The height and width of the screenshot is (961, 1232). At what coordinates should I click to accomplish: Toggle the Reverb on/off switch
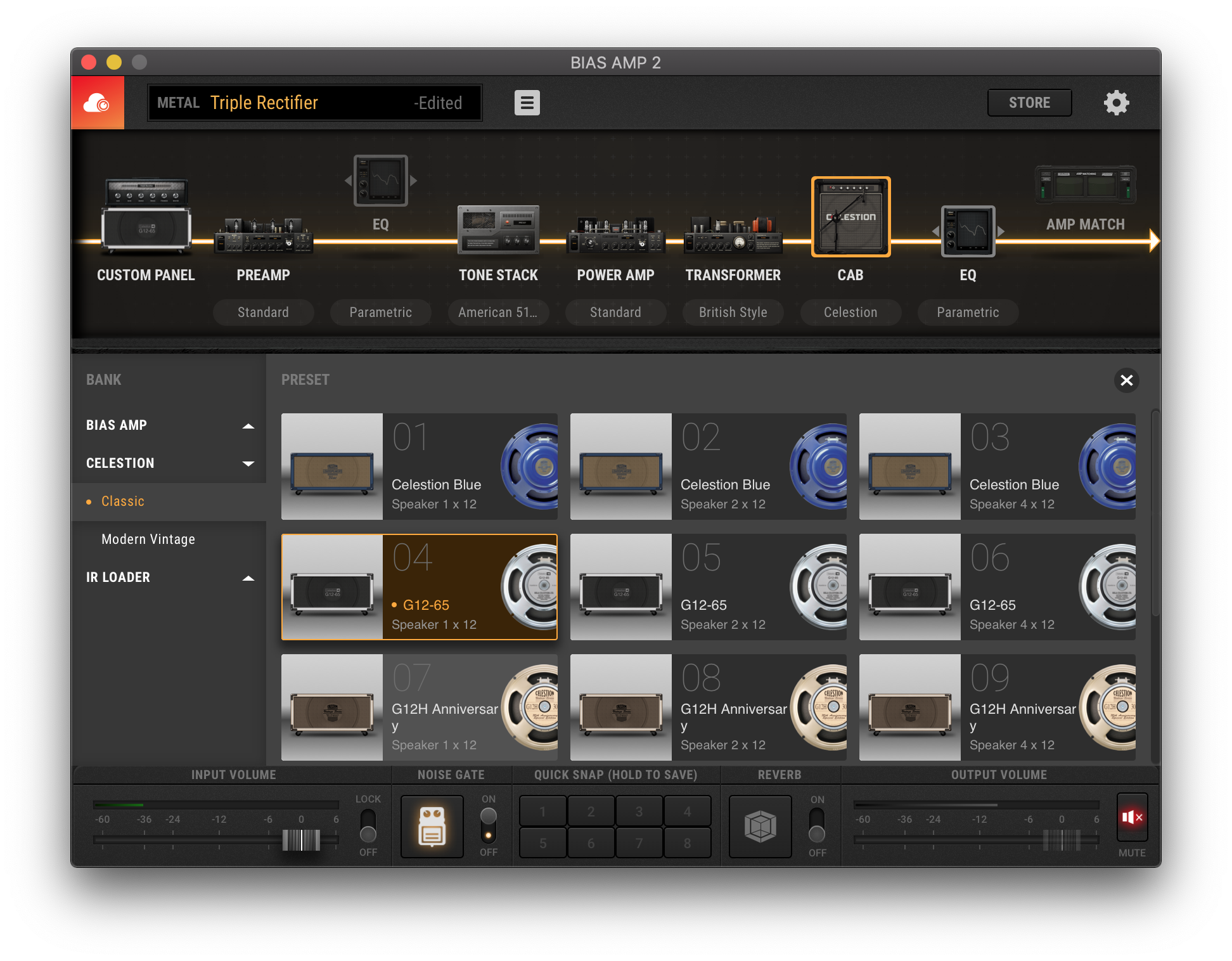click(818, 825)
